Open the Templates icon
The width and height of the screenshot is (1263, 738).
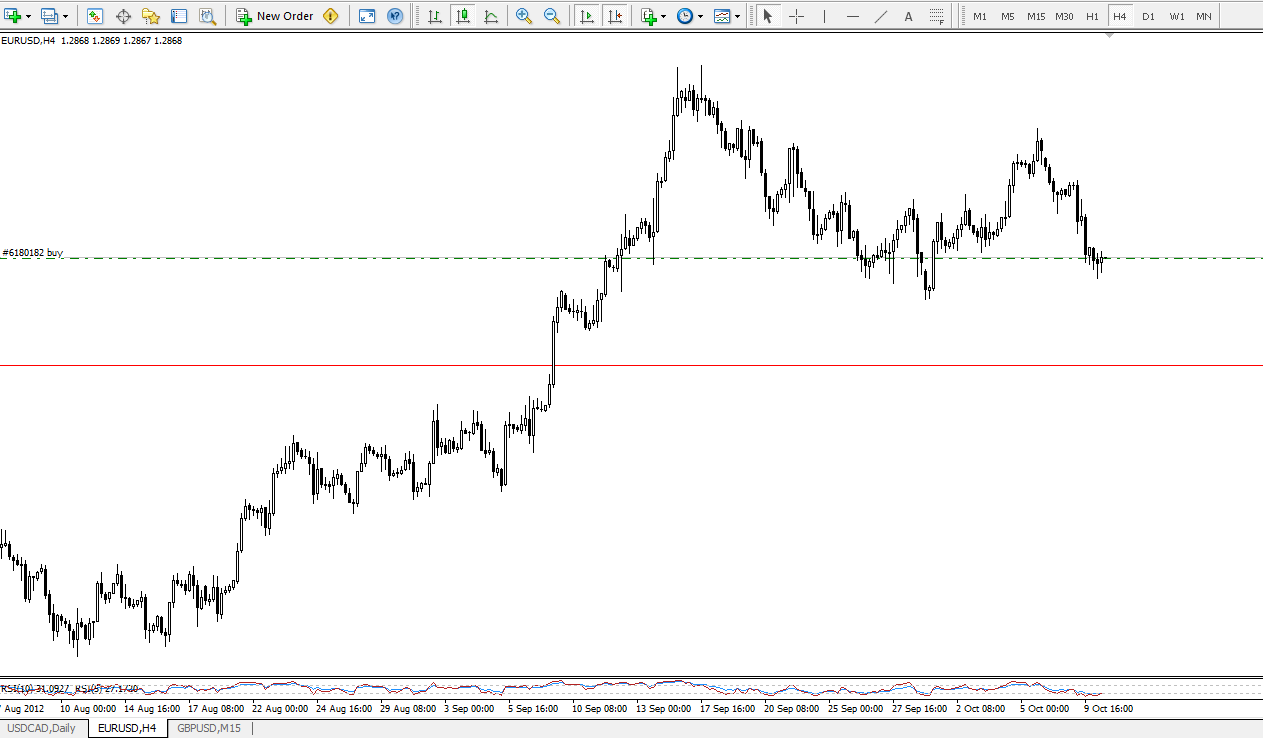click(722, 16)
